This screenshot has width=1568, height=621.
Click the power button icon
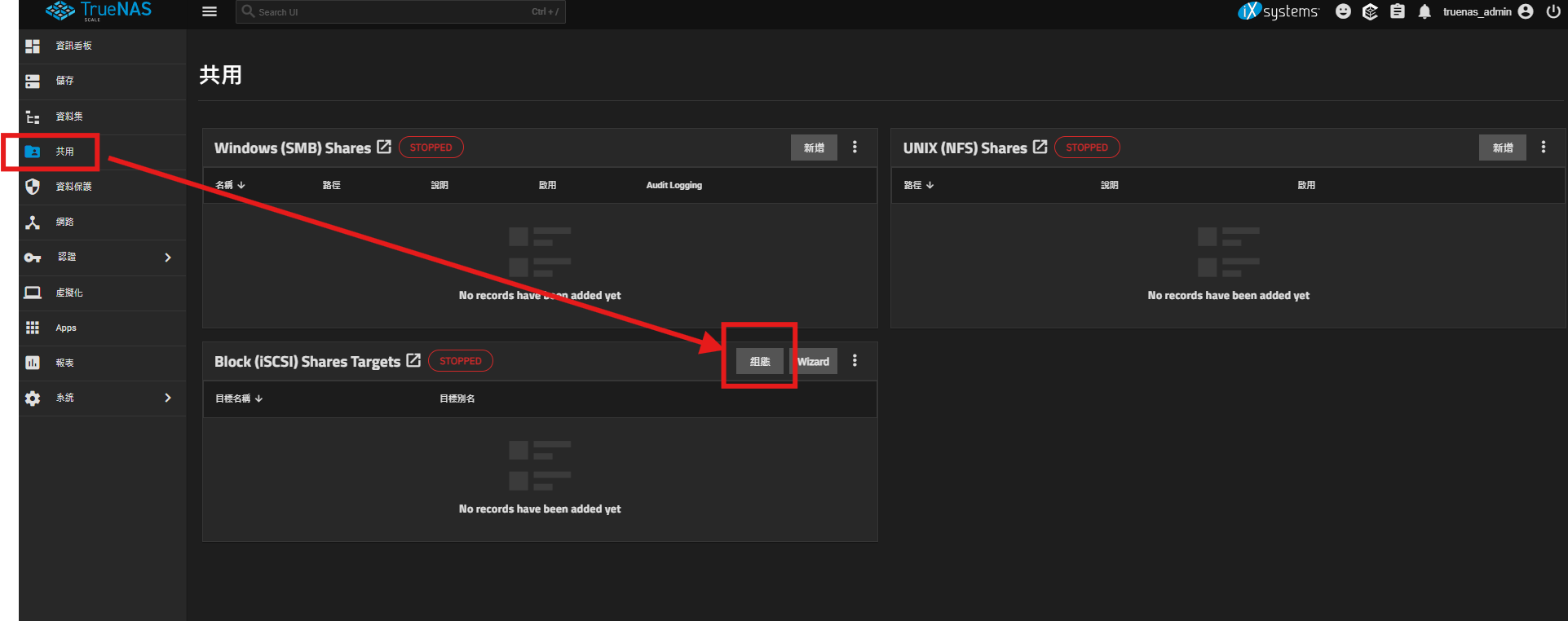click(1553, 11)
